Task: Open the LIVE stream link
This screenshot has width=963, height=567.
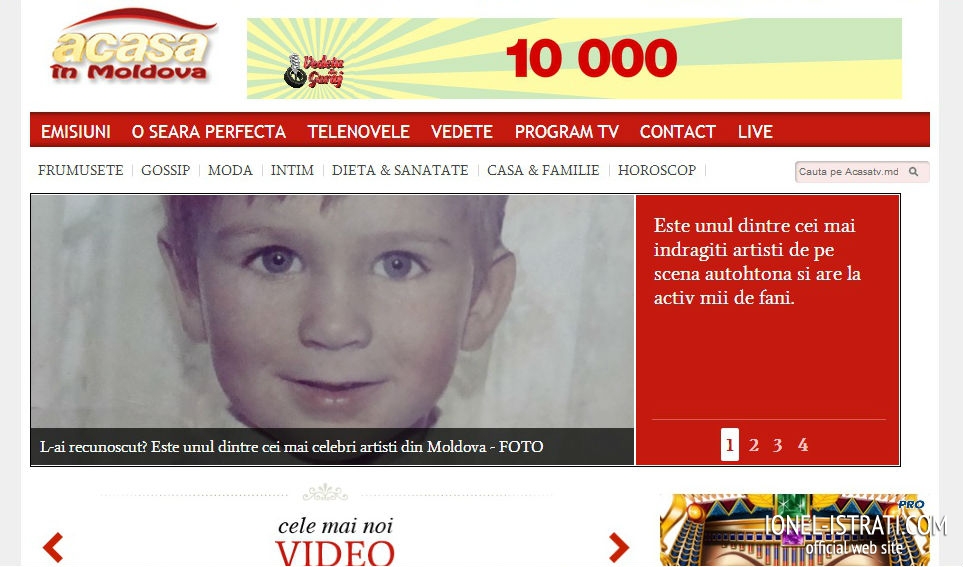Action: click(755, 131)
